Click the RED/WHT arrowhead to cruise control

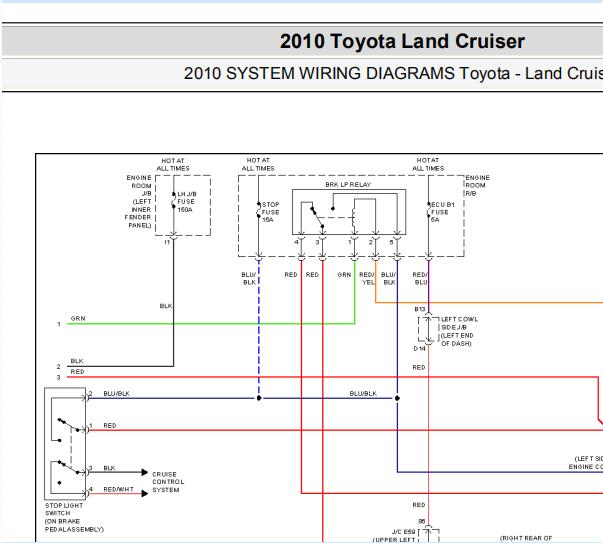(x=145, y=493)
